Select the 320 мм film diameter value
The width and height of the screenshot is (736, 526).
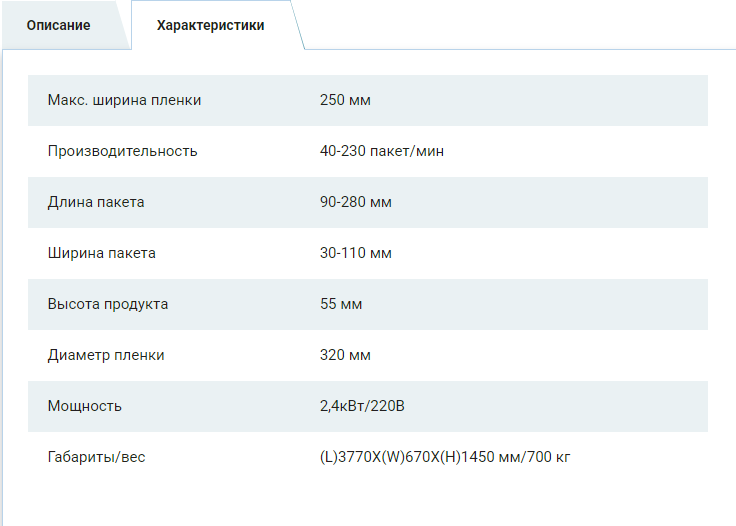pyautogui.click(x=346, y=355)
